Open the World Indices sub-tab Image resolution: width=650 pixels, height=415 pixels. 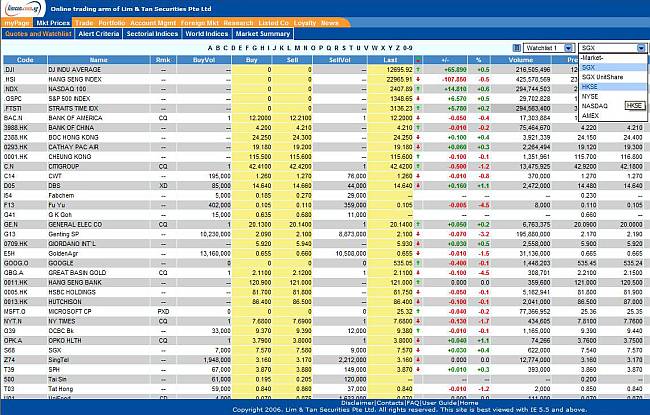pos(206,34)
